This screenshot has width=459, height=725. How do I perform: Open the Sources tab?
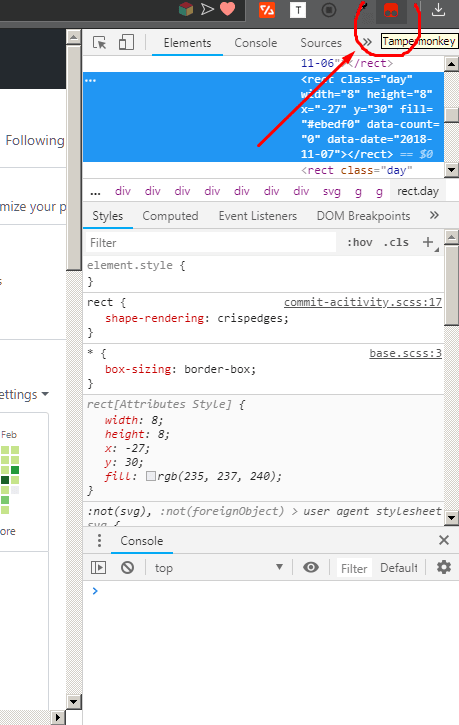[321, 43]
